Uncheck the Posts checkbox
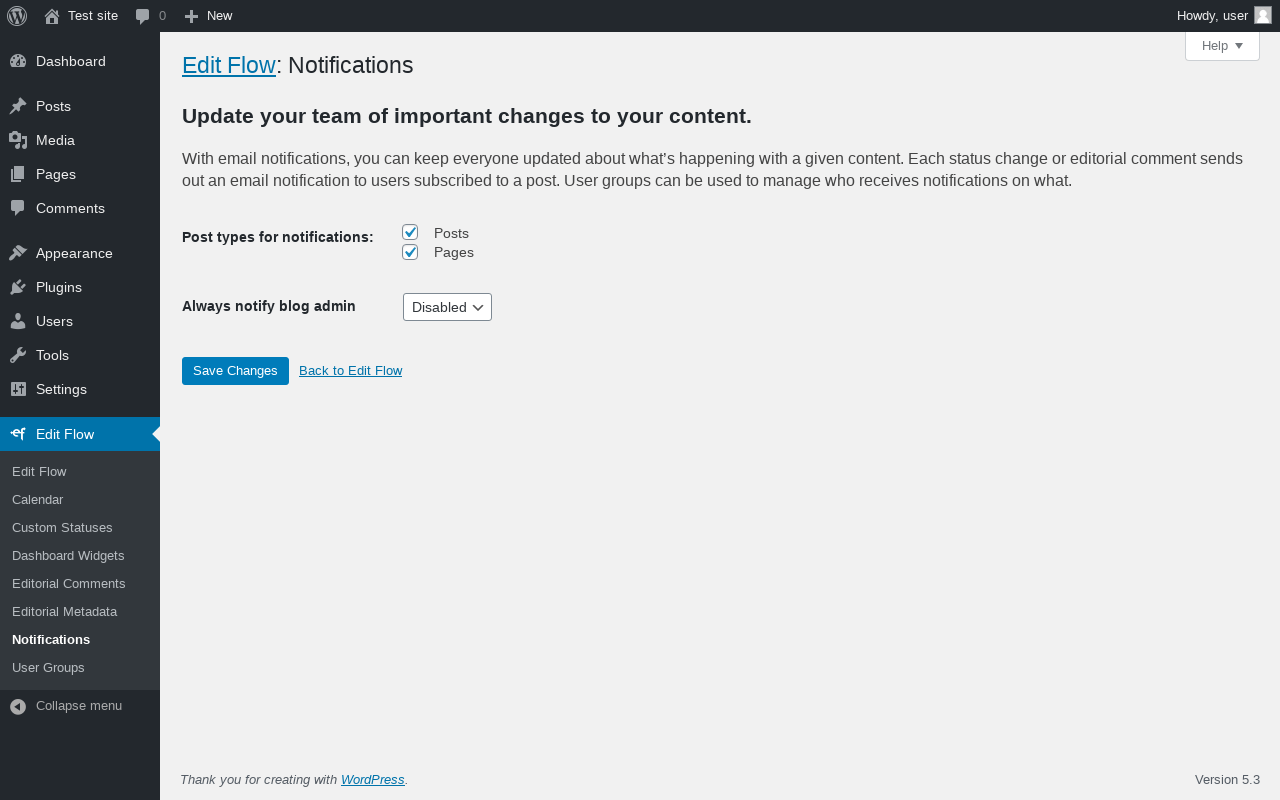Viewport: 1280px width, 800px height. point(410,232)
